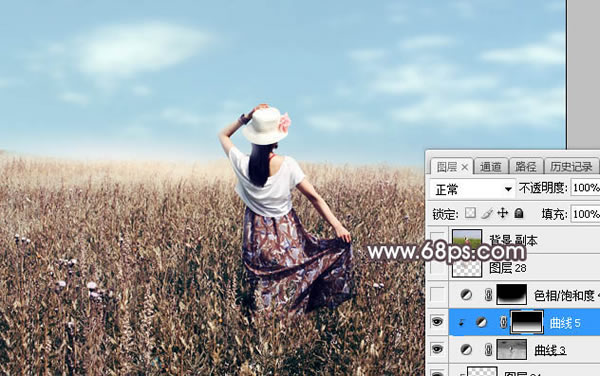Switch to the 路径 tab
The image size is (600, 376).
click(x=526, y=167)
